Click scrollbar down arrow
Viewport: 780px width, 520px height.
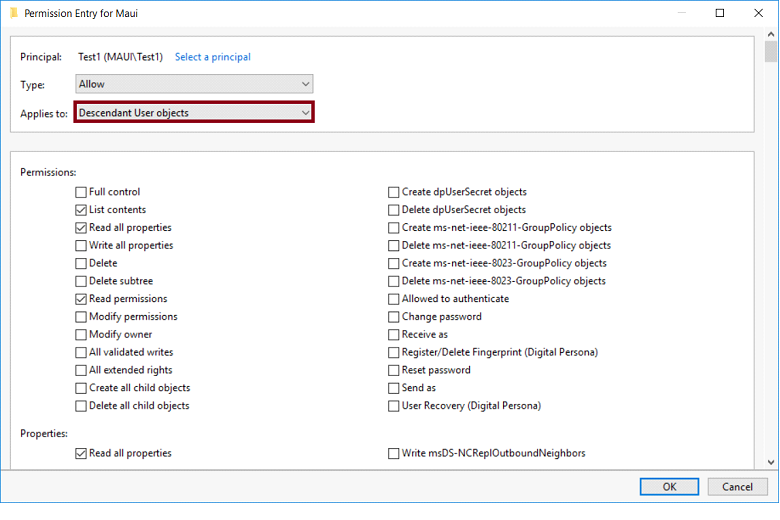770,462
